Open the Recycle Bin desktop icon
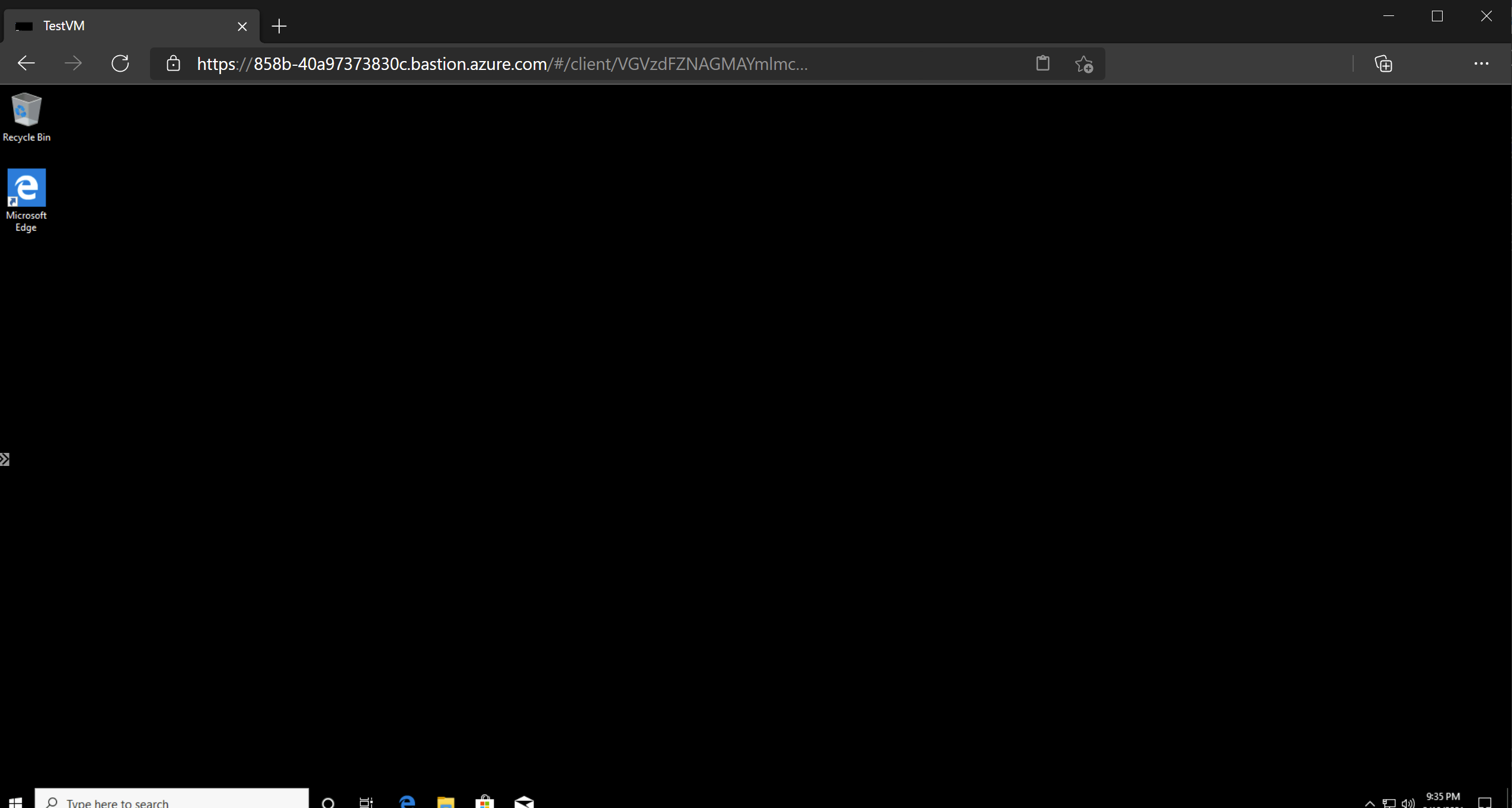1512x808 pixels. pos(26,117)
